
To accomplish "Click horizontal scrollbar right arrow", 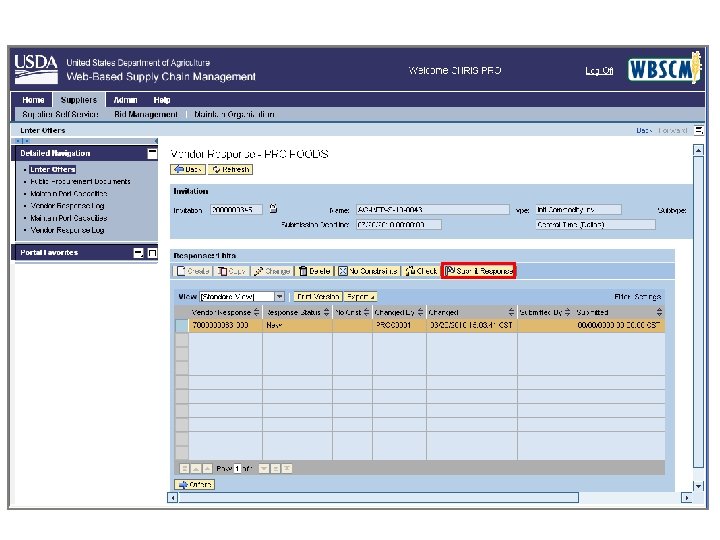I will (687, 497).
